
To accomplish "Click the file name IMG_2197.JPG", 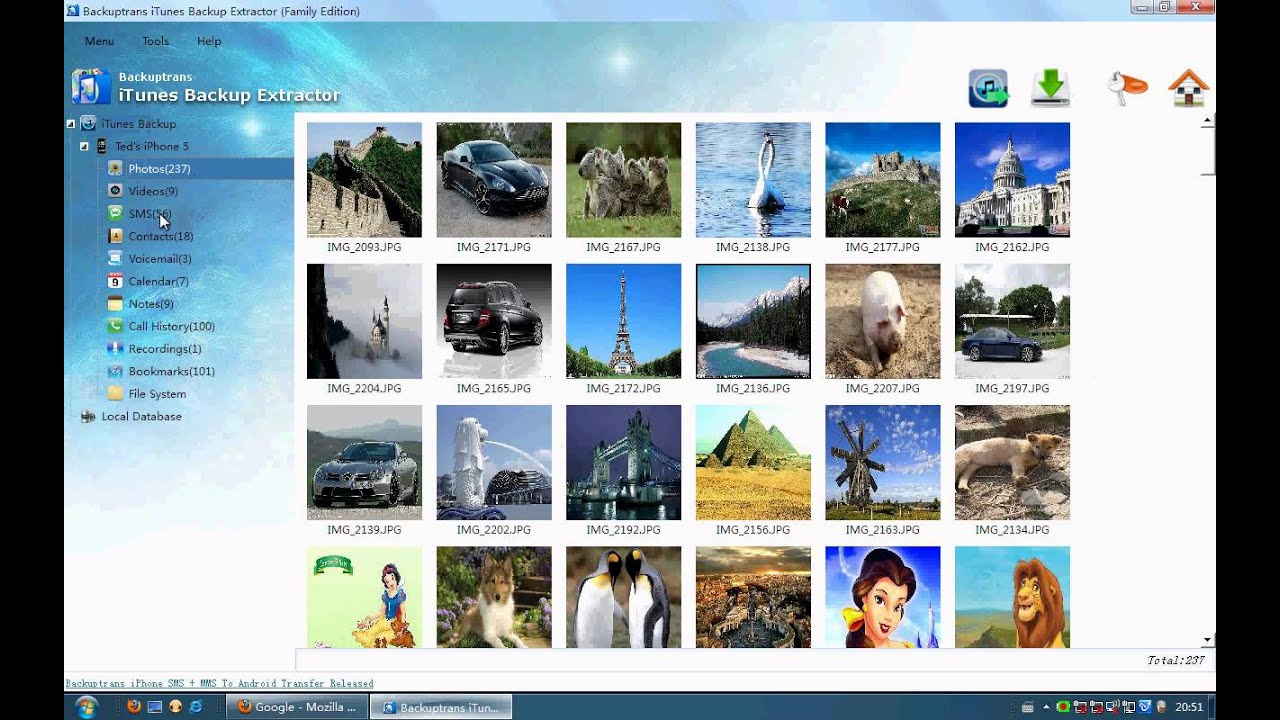I will pos(1012,388).
